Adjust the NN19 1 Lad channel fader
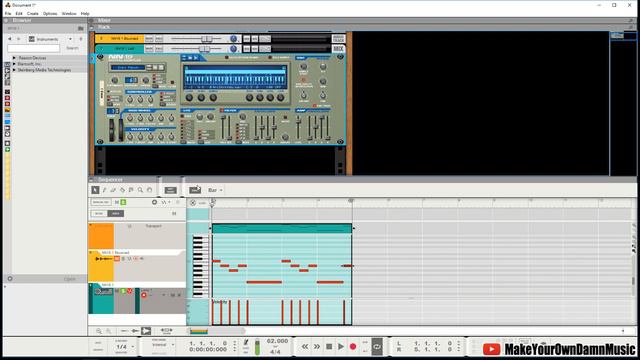 pyautogui.click(x=204, y=49)
